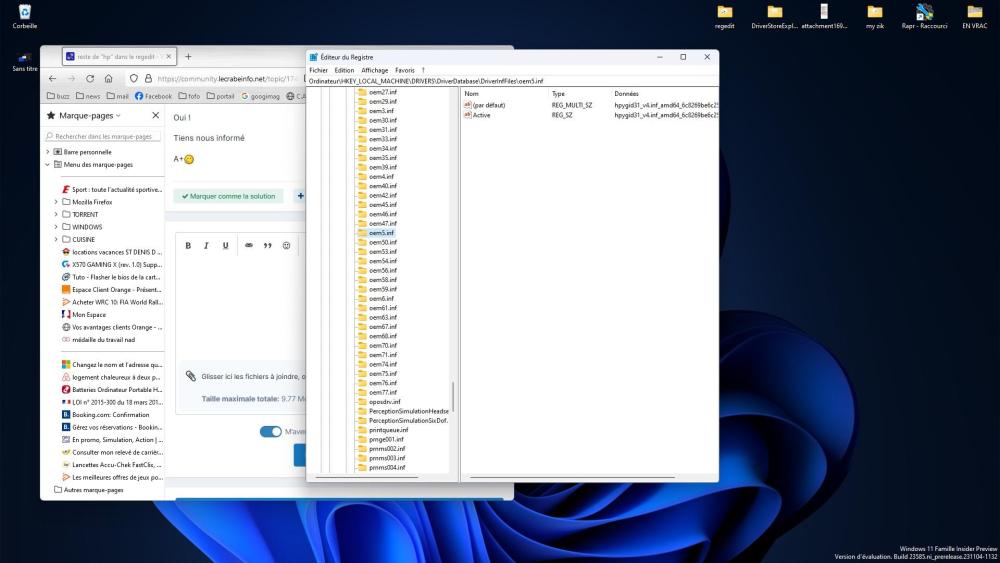Collapse the Menu des marque-pages tree
The height and width of the screenshot is (563, 1000).
point(47,164)
